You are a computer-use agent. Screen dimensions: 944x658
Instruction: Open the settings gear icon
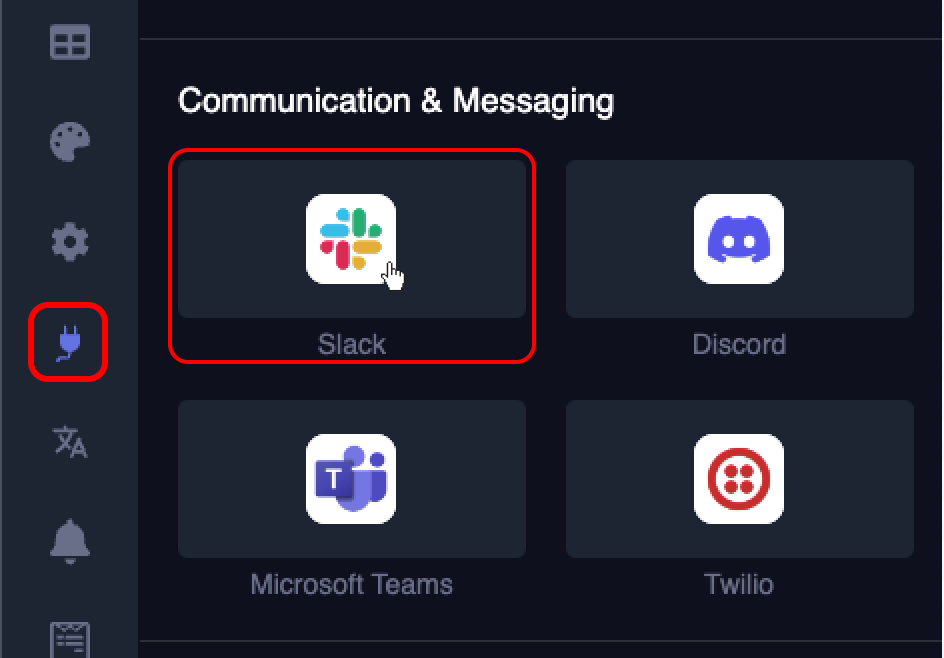click(x=70, y=242)
